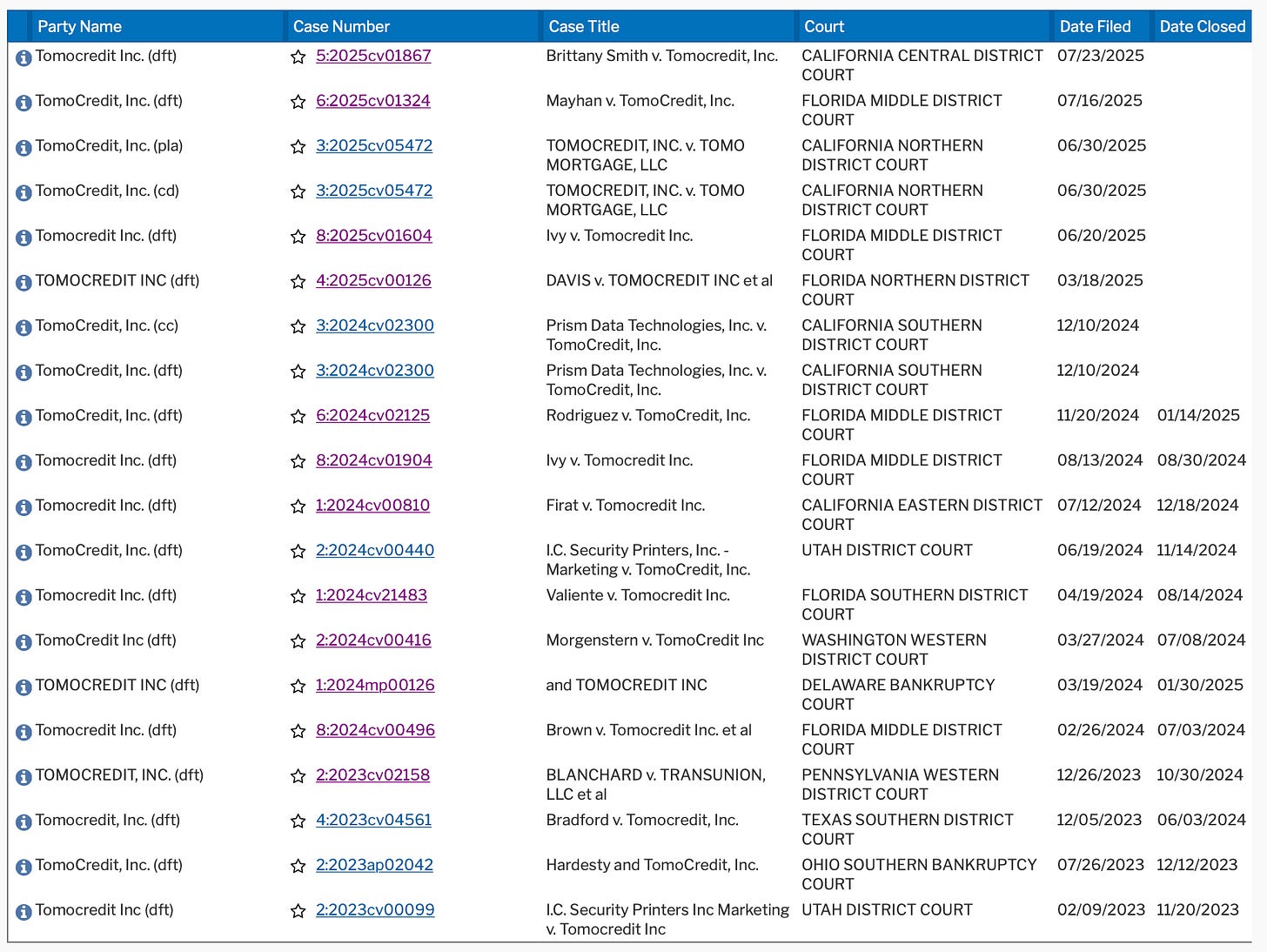Sort by Case Number column header

click(341, 27)
